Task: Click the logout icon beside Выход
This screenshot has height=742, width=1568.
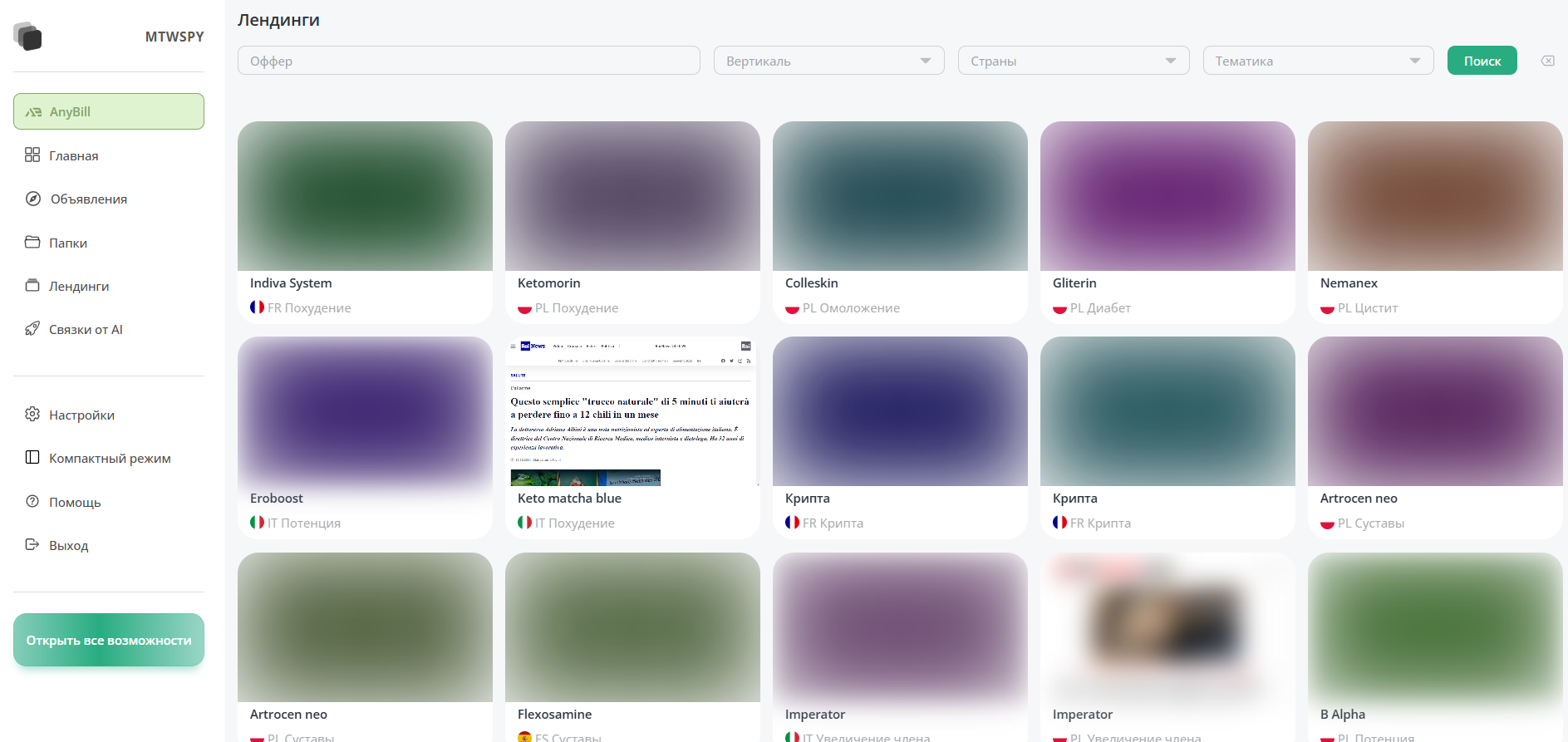Action: [x=32, y=545]
